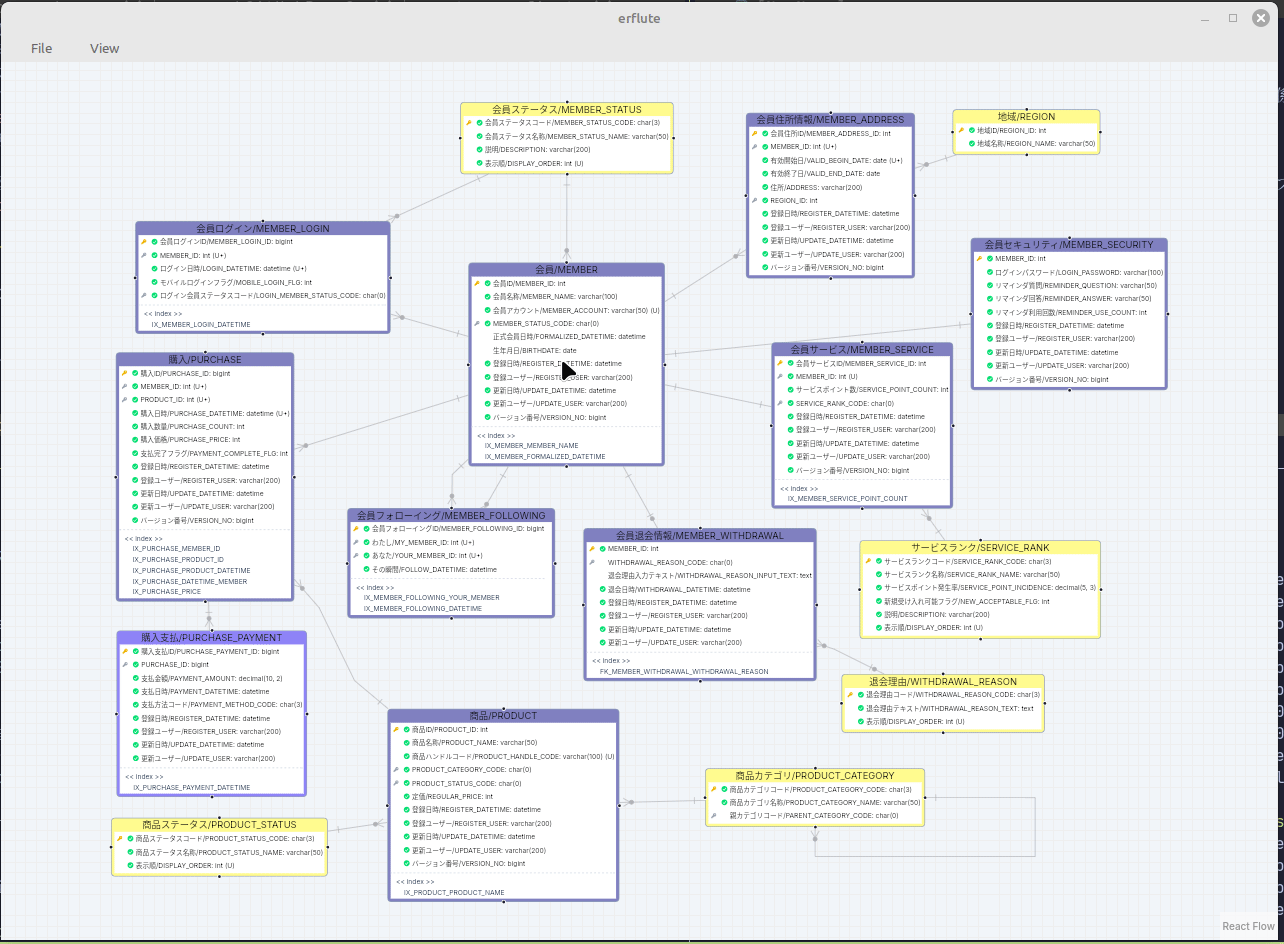
Task: Select the 会員/MEMBER table header
Action: click(566, 269)
